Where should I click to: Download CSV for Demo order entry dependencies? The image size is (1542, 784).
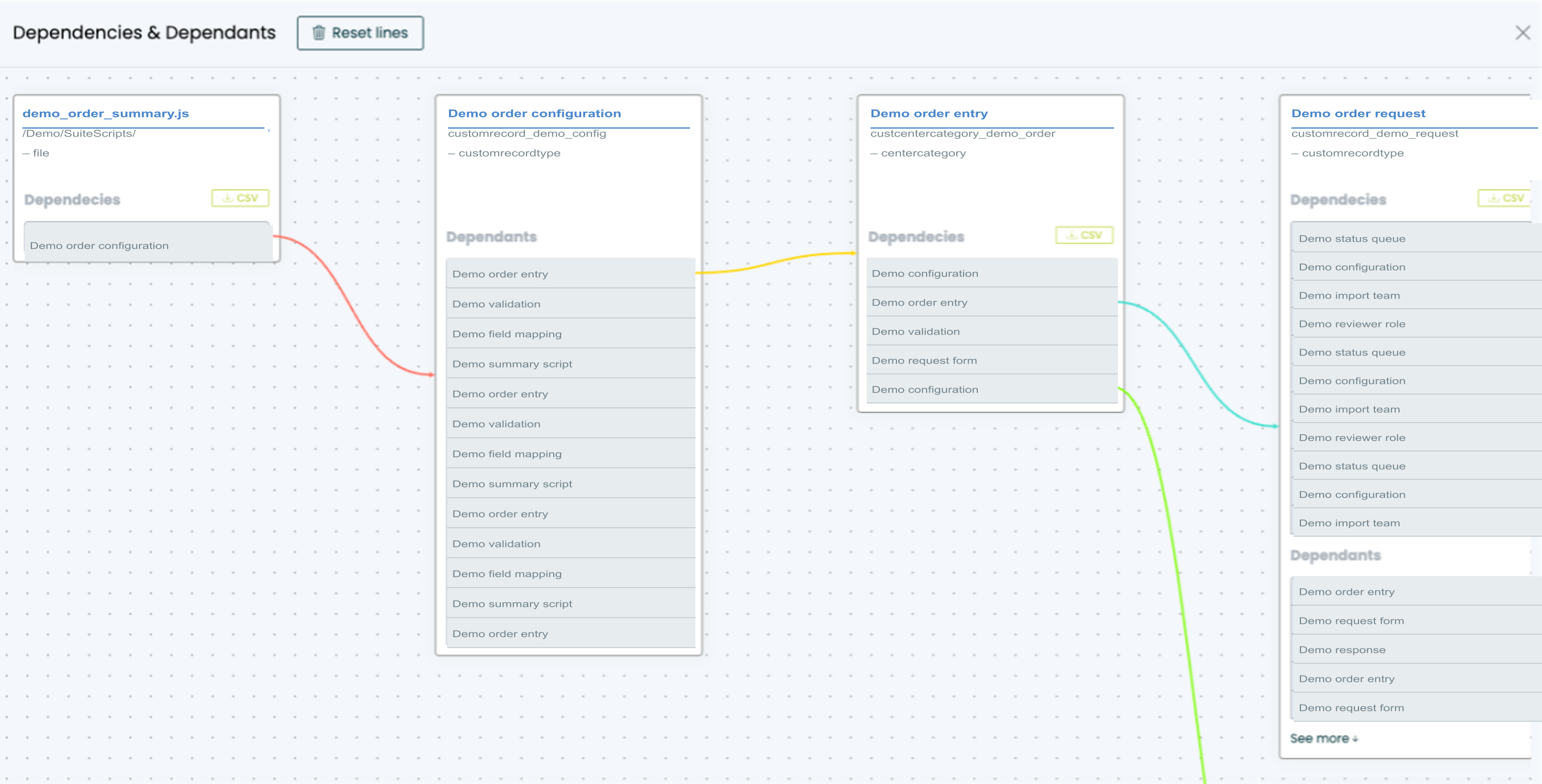(x=1084, y=235)
